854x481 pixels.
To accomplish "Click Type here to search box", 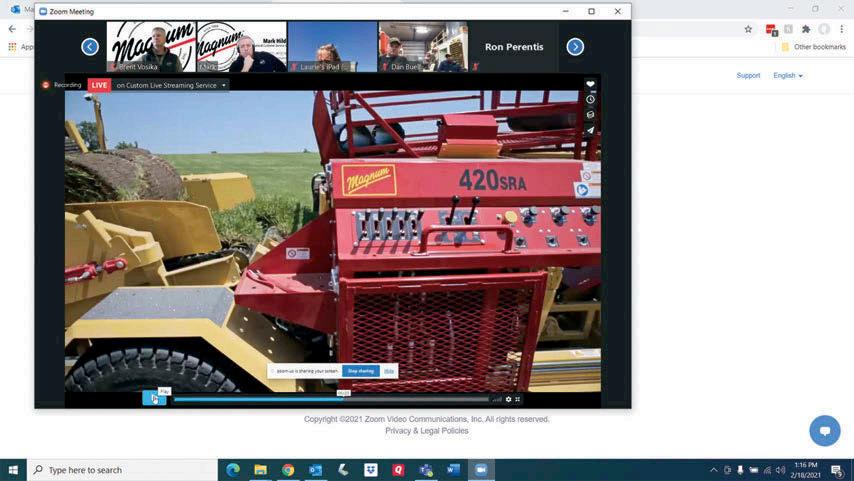I will point(123,470).
